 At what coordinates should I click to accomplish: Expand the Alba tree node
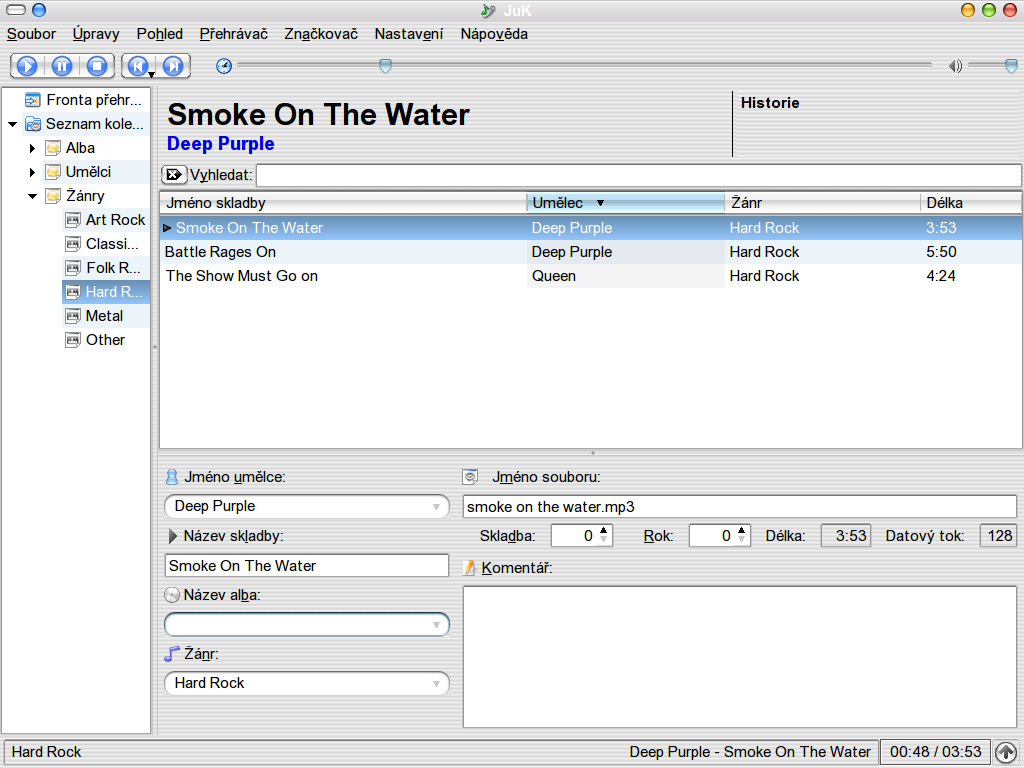tap(32, 148)
